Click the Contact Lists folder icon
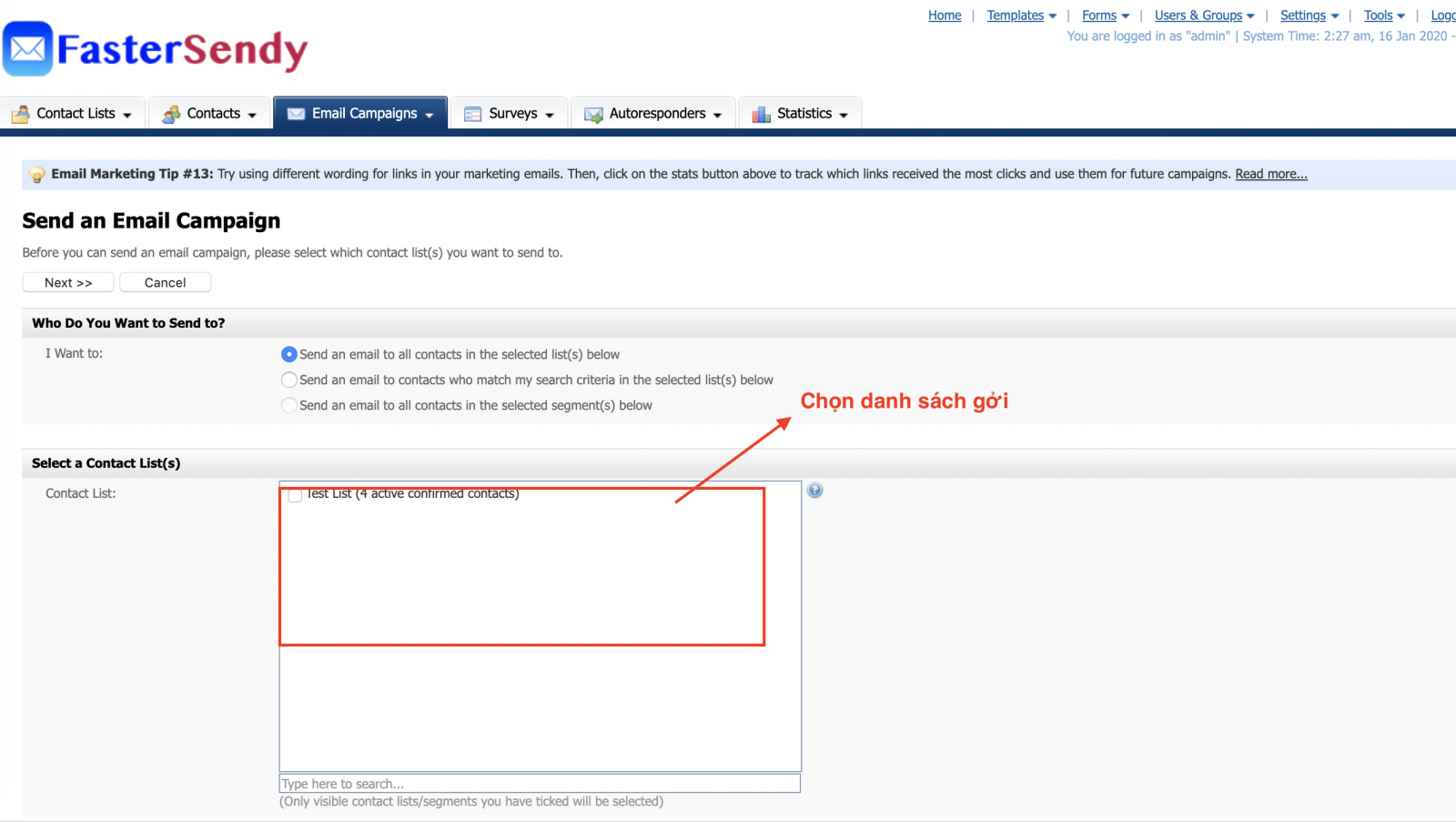The width and height of the screenshot is (1456, 822). coord(21,114)
